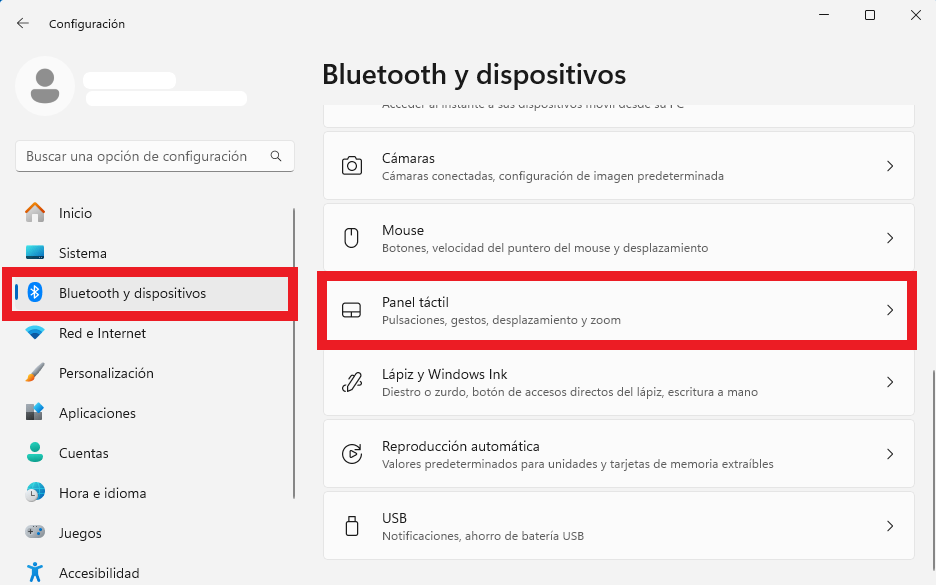Expand the Cámaras row chevron
Viewport: 936px width, 585px height.
pyautogui.click(x=890, y=166)
